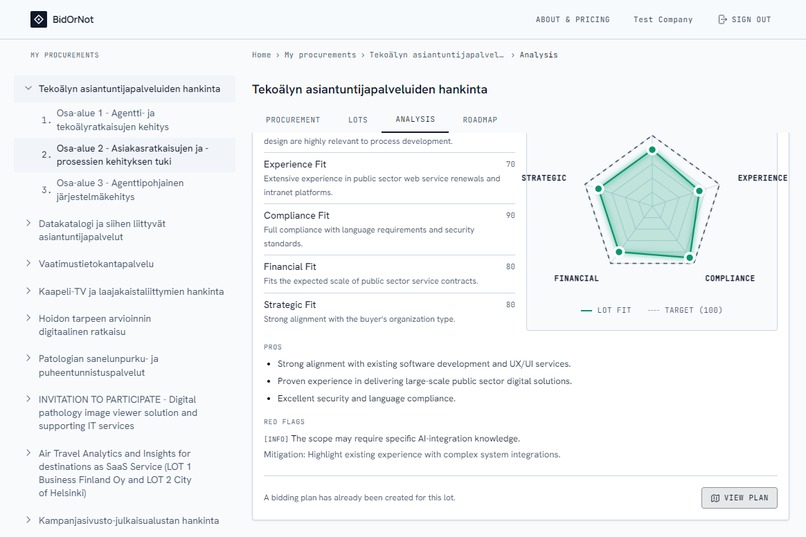Open Kampanjasivusto-julkaisualustan hankinta procurement

[x=129, y=521]
